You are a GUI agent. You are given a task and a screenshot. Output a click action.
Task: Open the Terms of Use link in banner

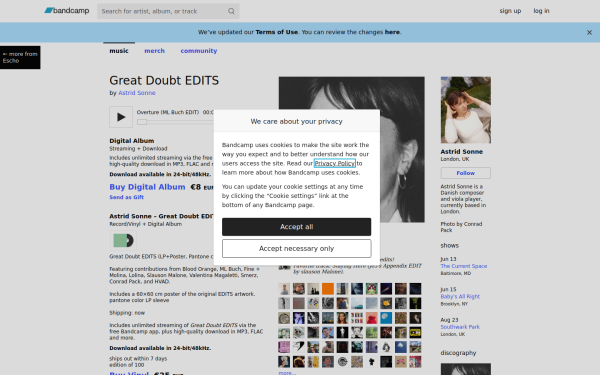[277, 32]
